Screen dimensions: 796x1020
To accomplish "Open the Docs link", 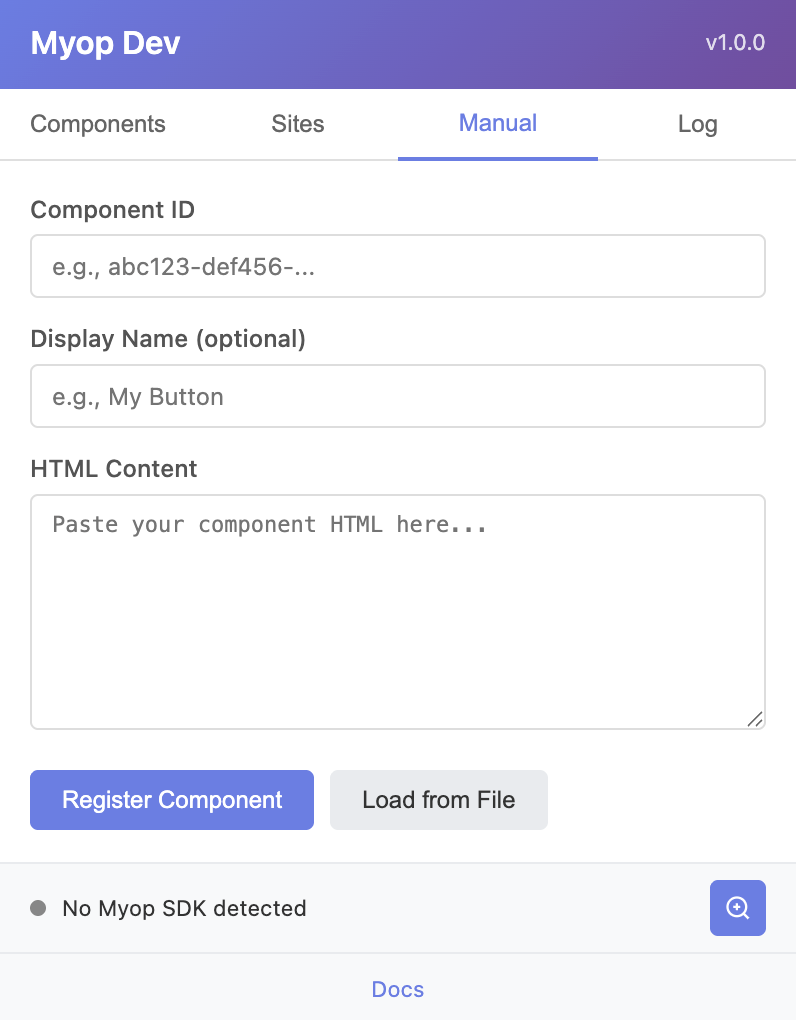I will point(397,989).
